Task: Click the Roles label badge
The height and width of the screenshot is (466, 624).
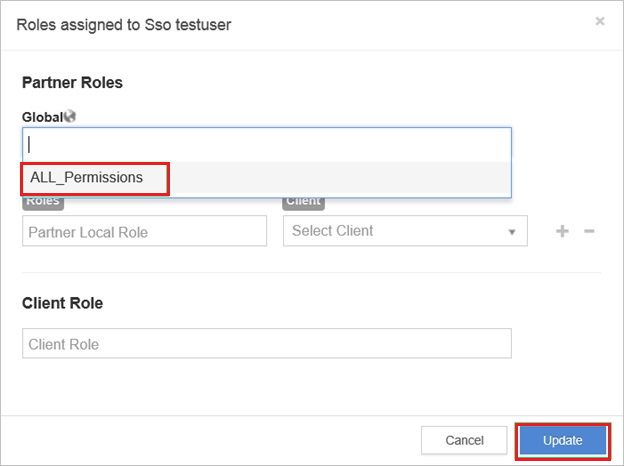Action: (41, 201)
